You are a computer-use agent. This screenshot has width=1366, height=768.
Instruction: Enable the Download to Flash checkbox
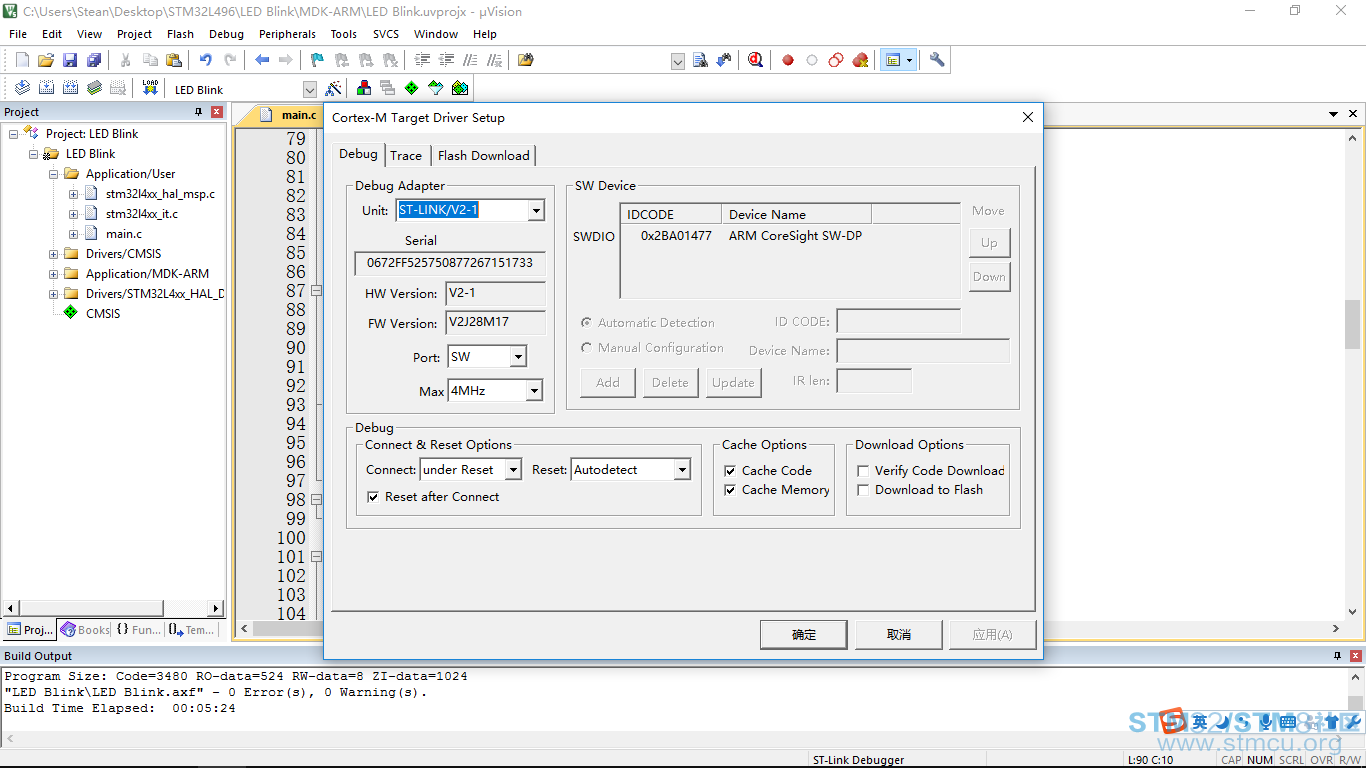pos(863,490)
